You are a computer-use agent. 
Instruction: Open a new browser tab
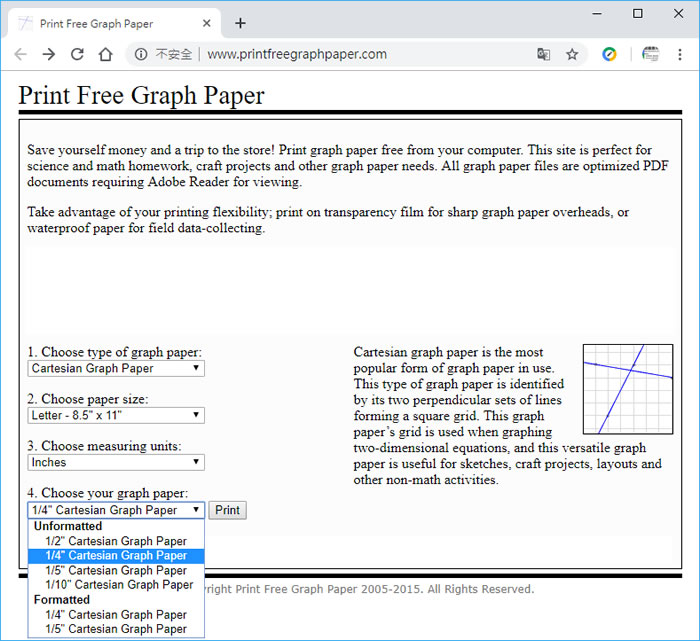click(x=240, y=23)
